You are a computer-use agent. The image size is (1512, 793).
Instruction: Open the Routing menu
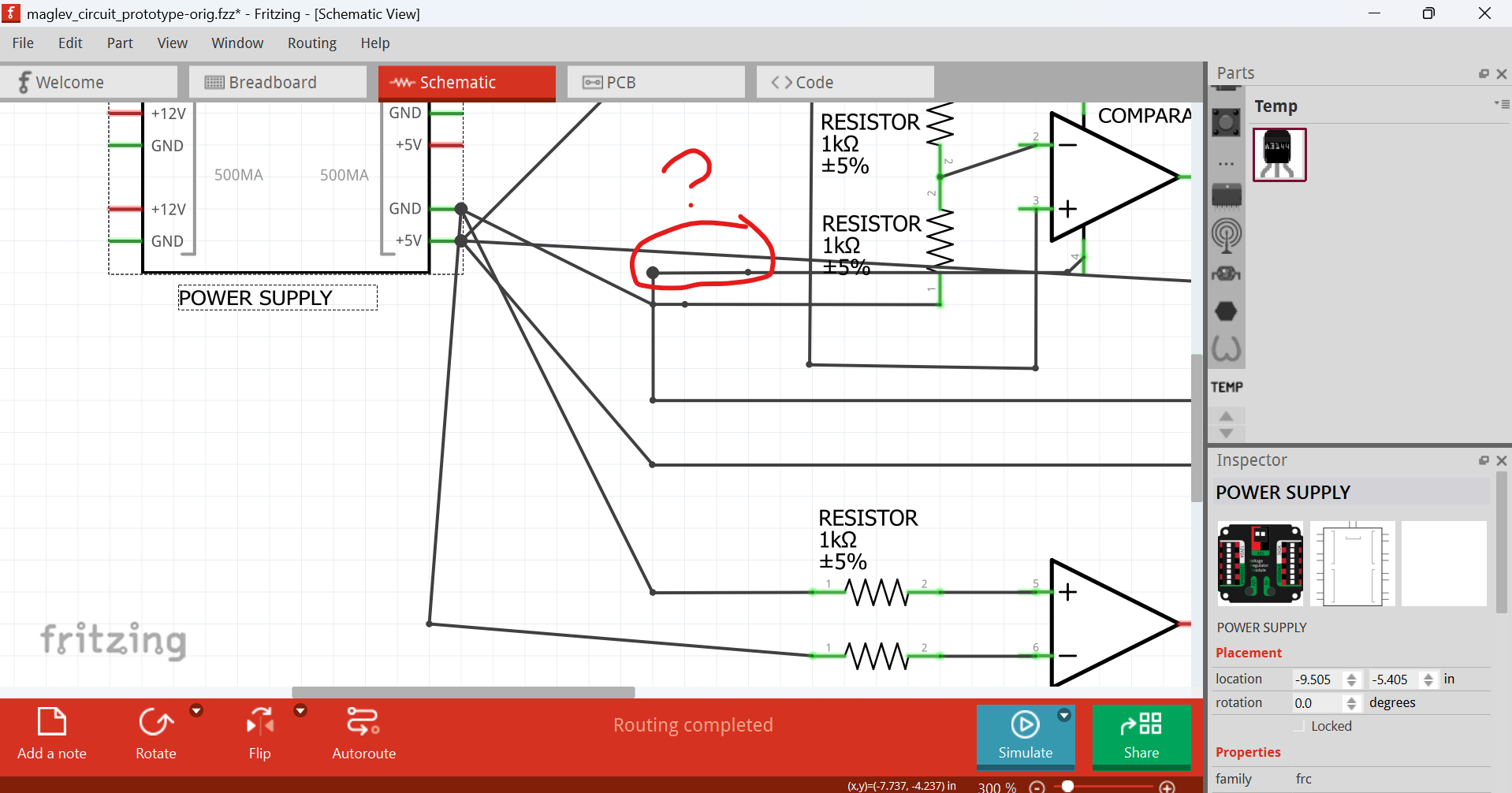tap(312, 43)
